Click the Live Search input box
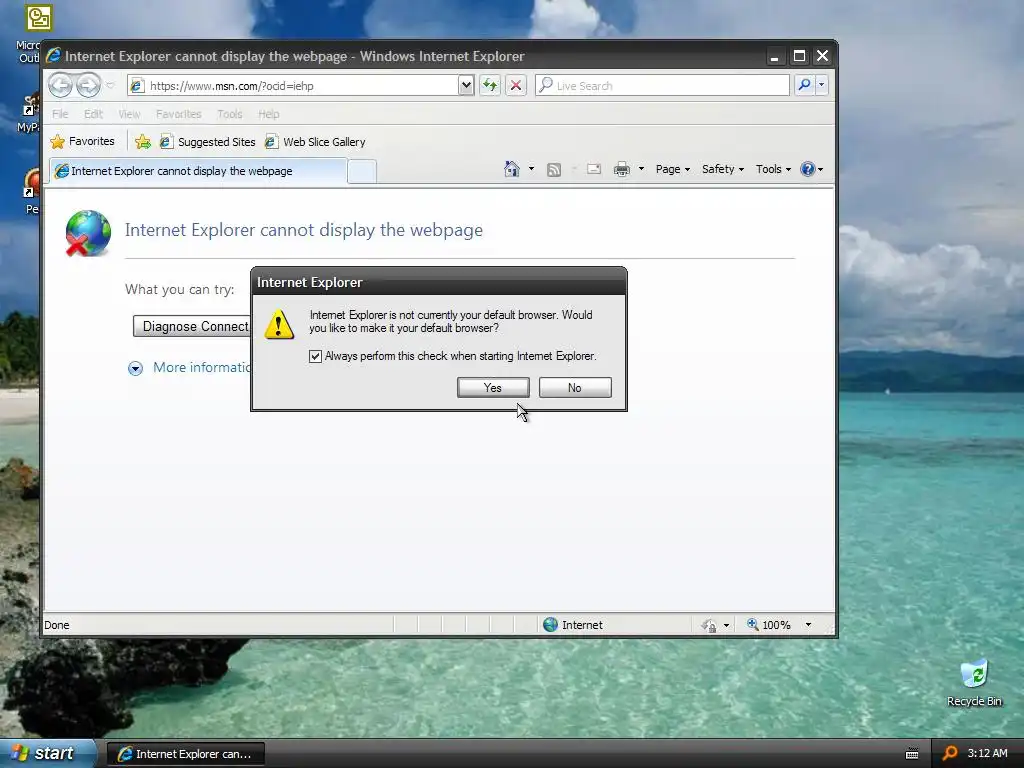The height and width of the screenshot is (768, 1024). tap(662, 86)
